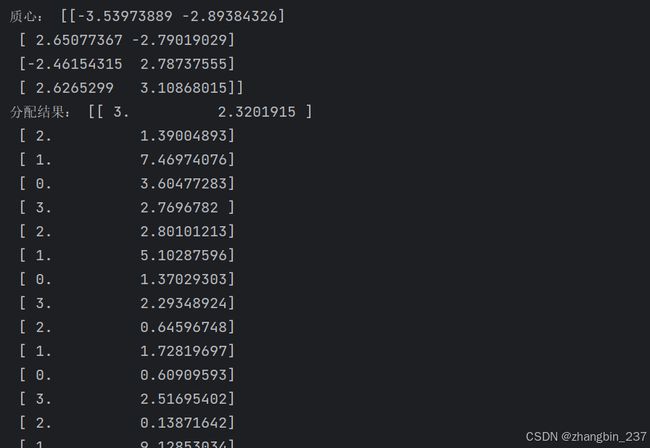Click the number 5.10287596
Image resolution: width=650 pixels, height=448 pixels.
(184, 255)
